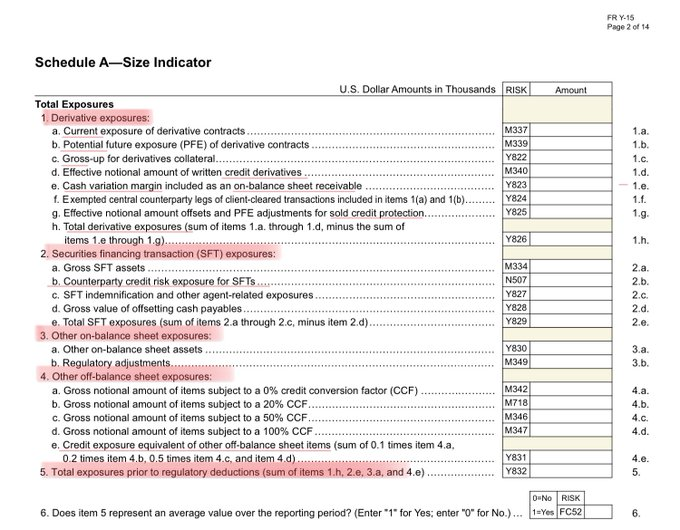680x530 pixels.
Task: Click the '1=Yes' label beside FC52
Action: (543, 512)
